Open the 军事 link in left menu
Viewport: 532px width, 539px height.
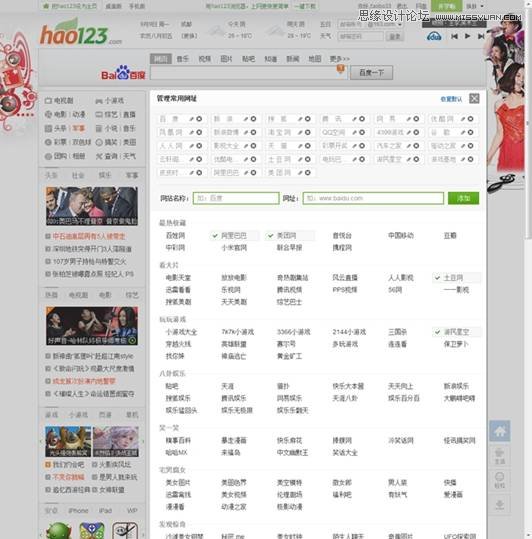[x=78, y=129]
